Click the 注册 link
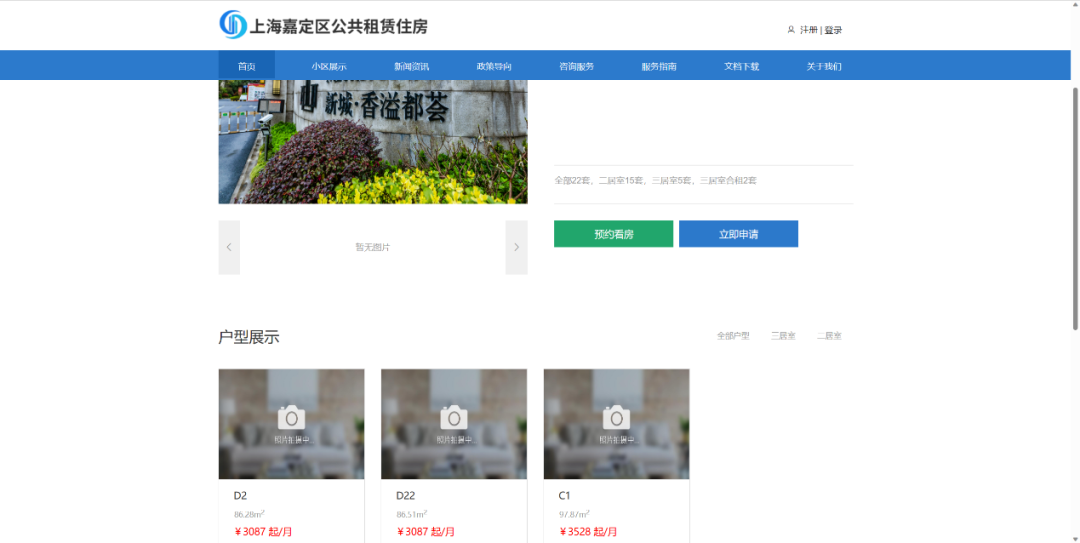Screen dimensions: 1080x543 point(808,30)
